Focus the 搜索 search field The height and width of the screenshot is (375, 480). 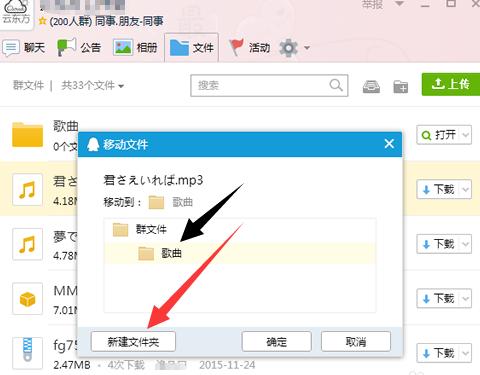click(269, 86)
